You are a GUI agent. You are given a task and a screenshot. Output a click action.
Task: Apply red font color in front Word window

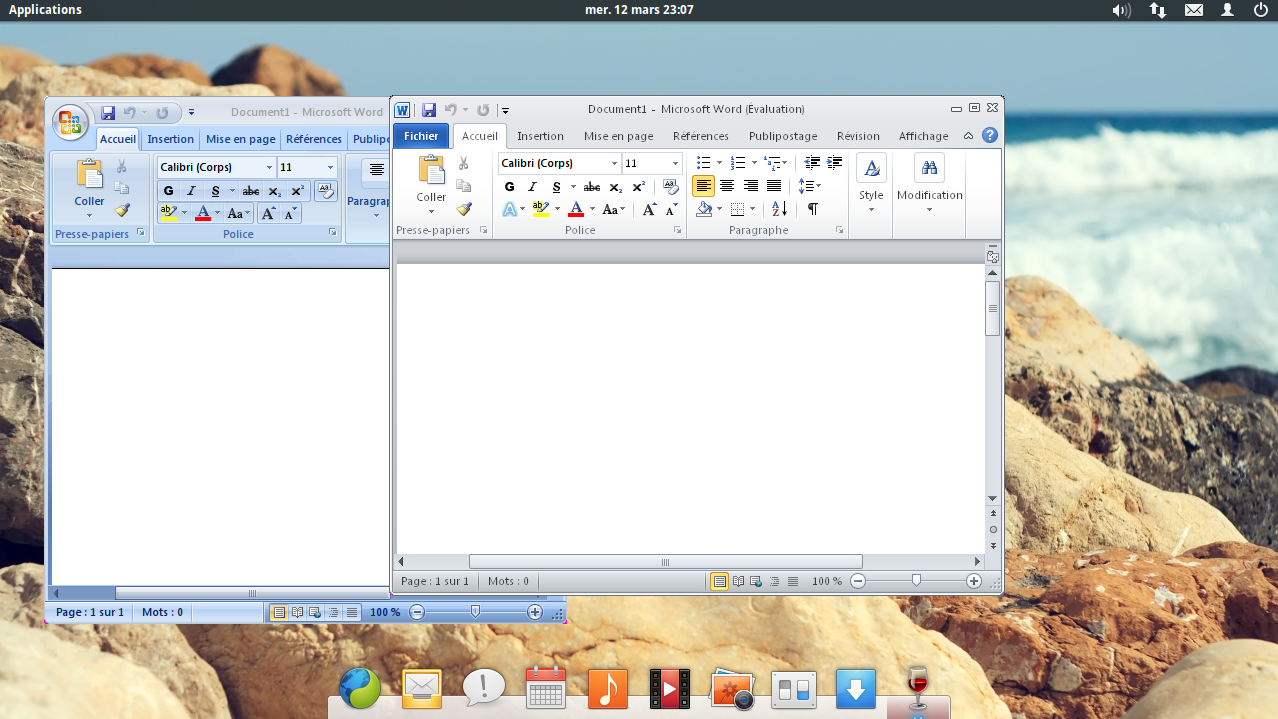click(576, 209)
